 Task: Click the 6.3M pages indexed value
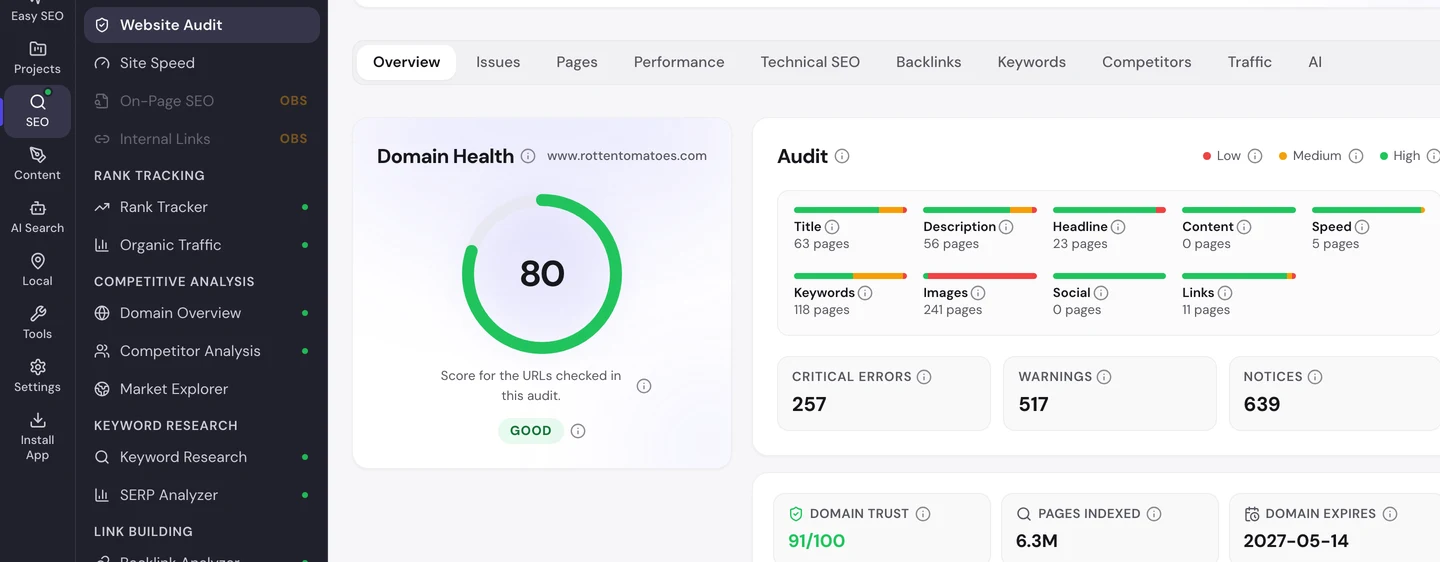coord(1037,541)
